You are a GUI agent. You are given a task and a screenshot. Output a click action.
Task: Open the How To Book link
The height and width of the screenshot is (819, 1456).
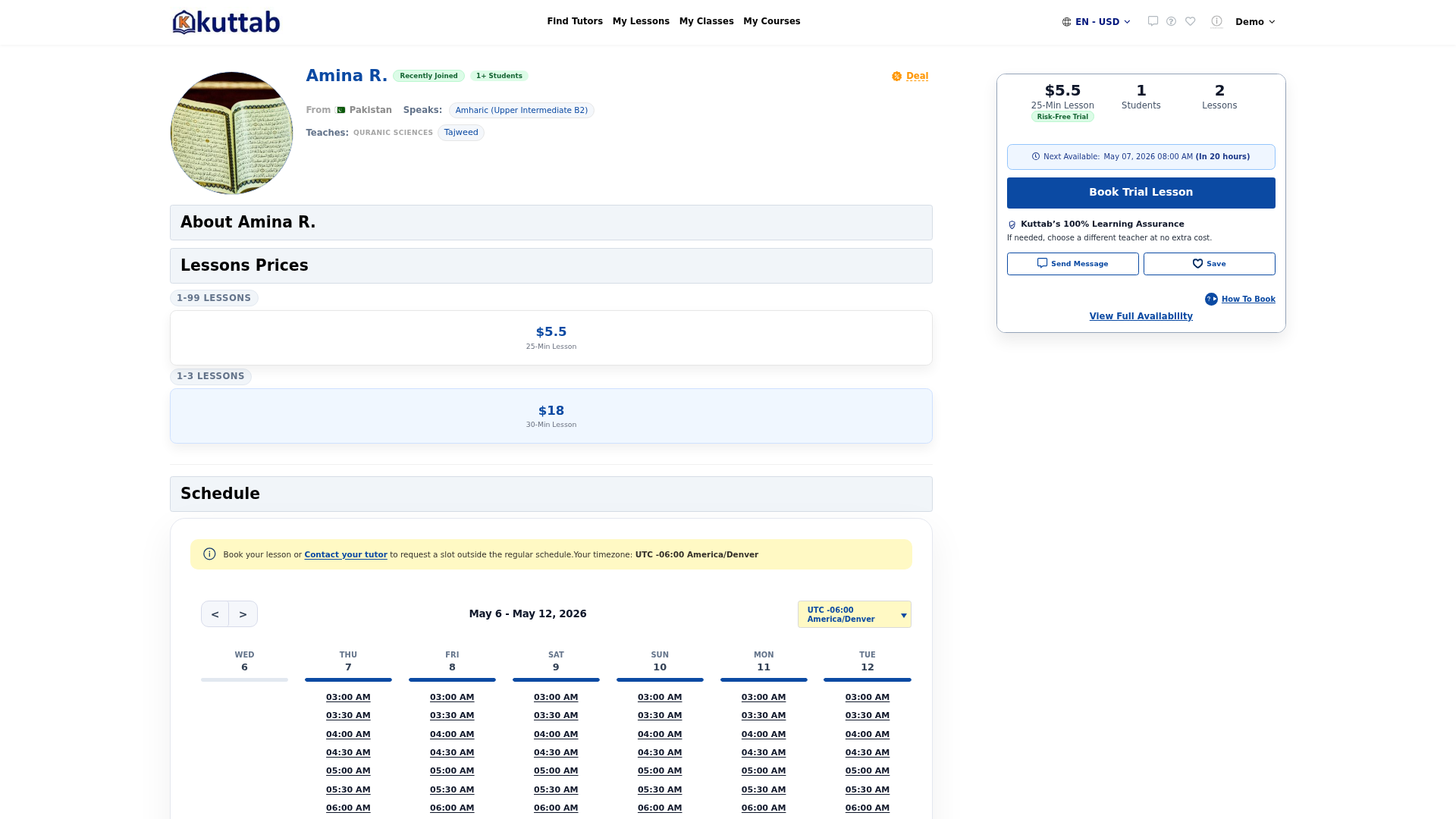[1248, 300]
